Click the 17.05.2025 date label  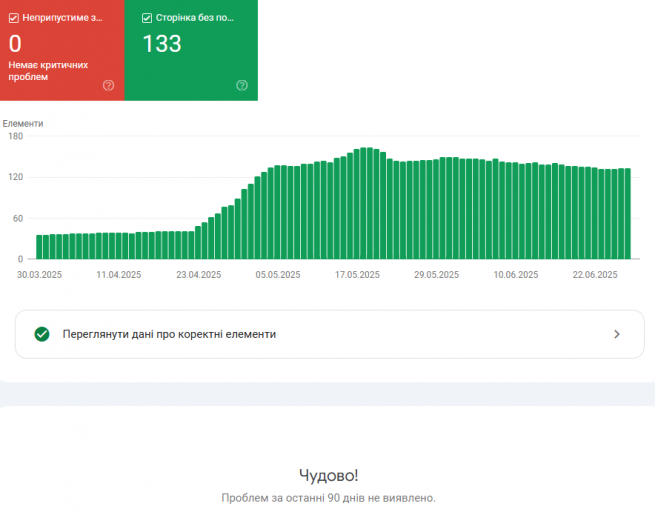coord(357,275)
